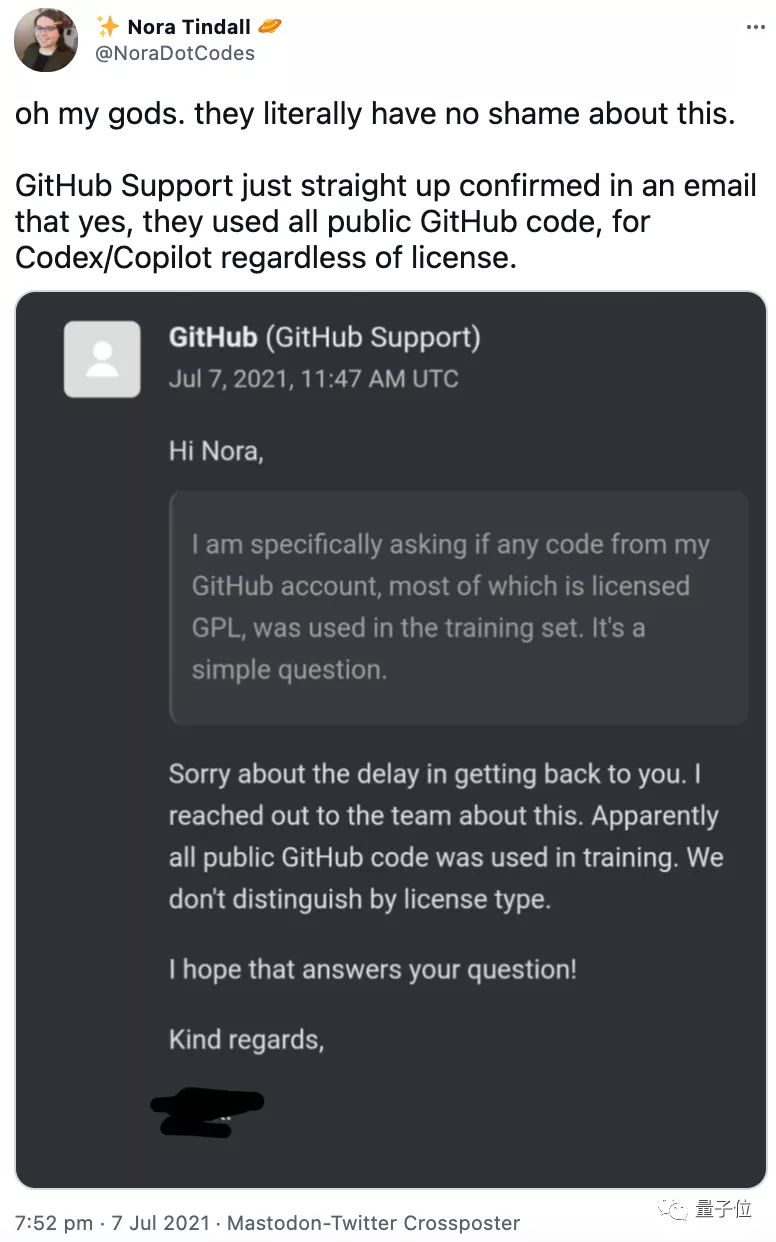Click the 'Jul 7, 2021, 11:47 AM UTC' email date
The width and height of the screenshot is (776, 1242).
coord(313,379)
